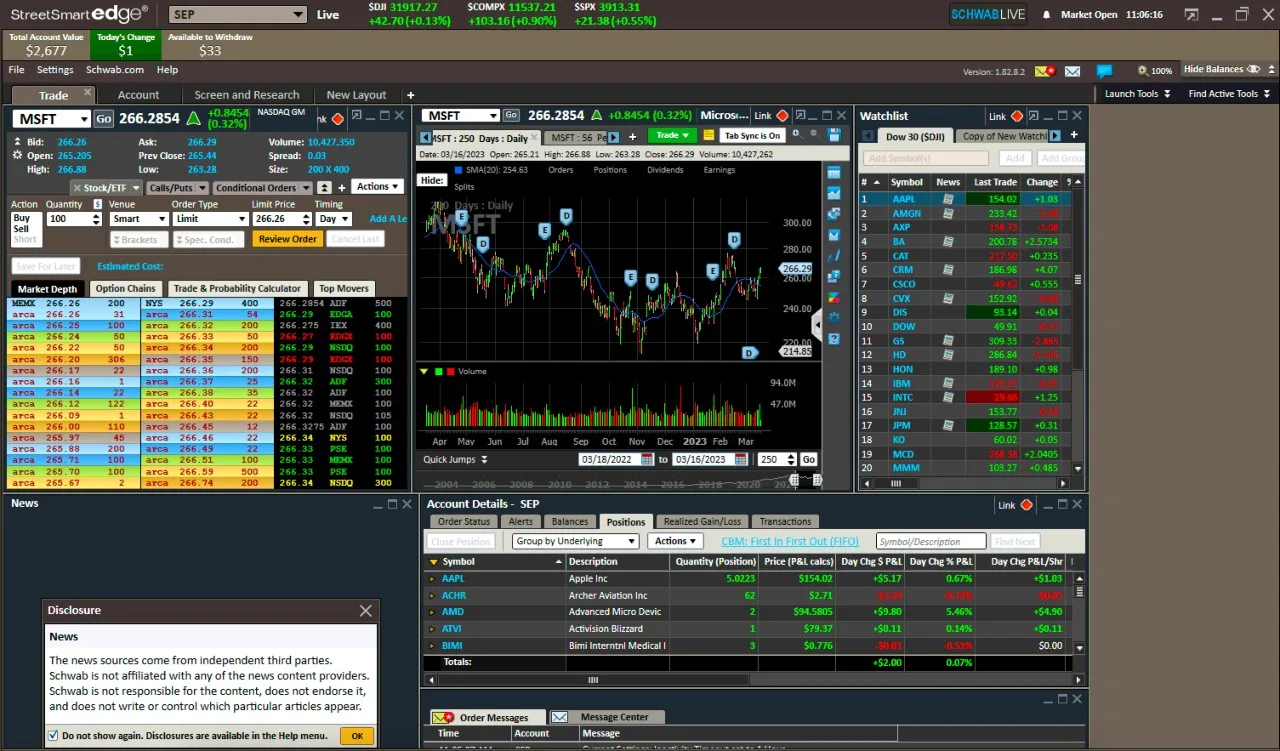1280x751 pixels.
Task: Open the white envelope messages icon
Action: 1072,71
